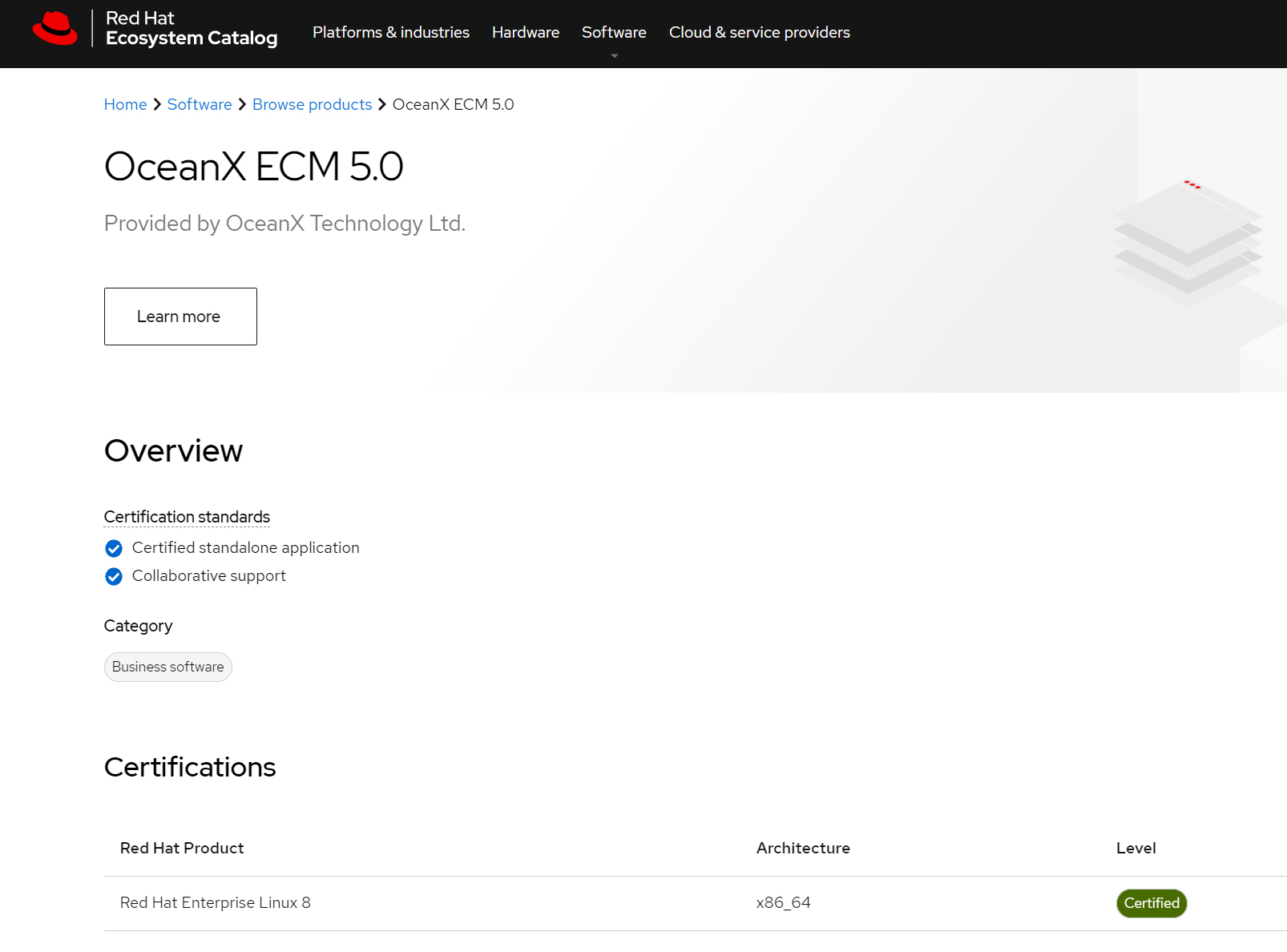Go to Software breadcrumb link
Viewport: 1287px width, 952px height.
(x=200, y=104)
